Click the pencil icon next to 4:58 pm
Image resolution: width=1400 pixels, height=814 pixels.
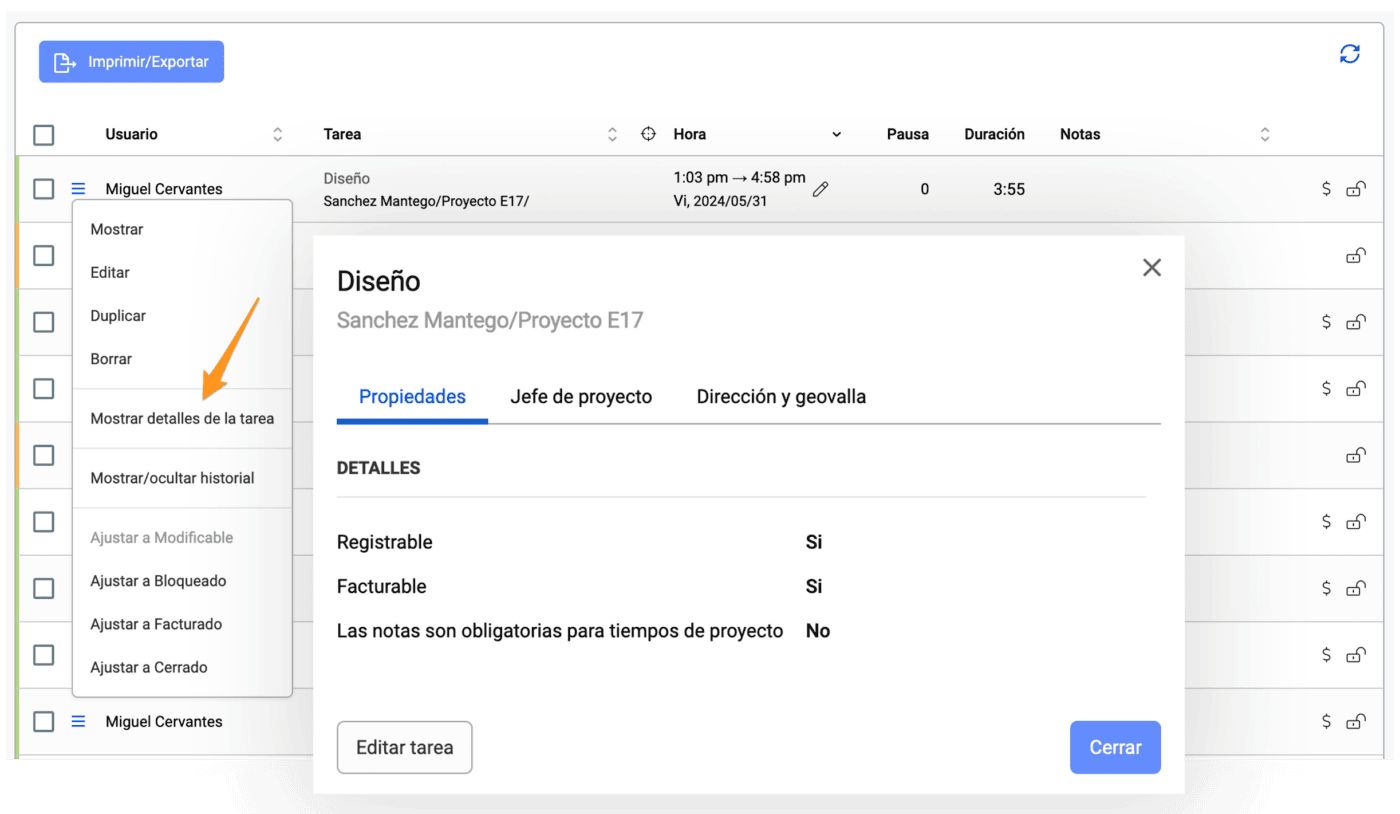click(820, 189)
